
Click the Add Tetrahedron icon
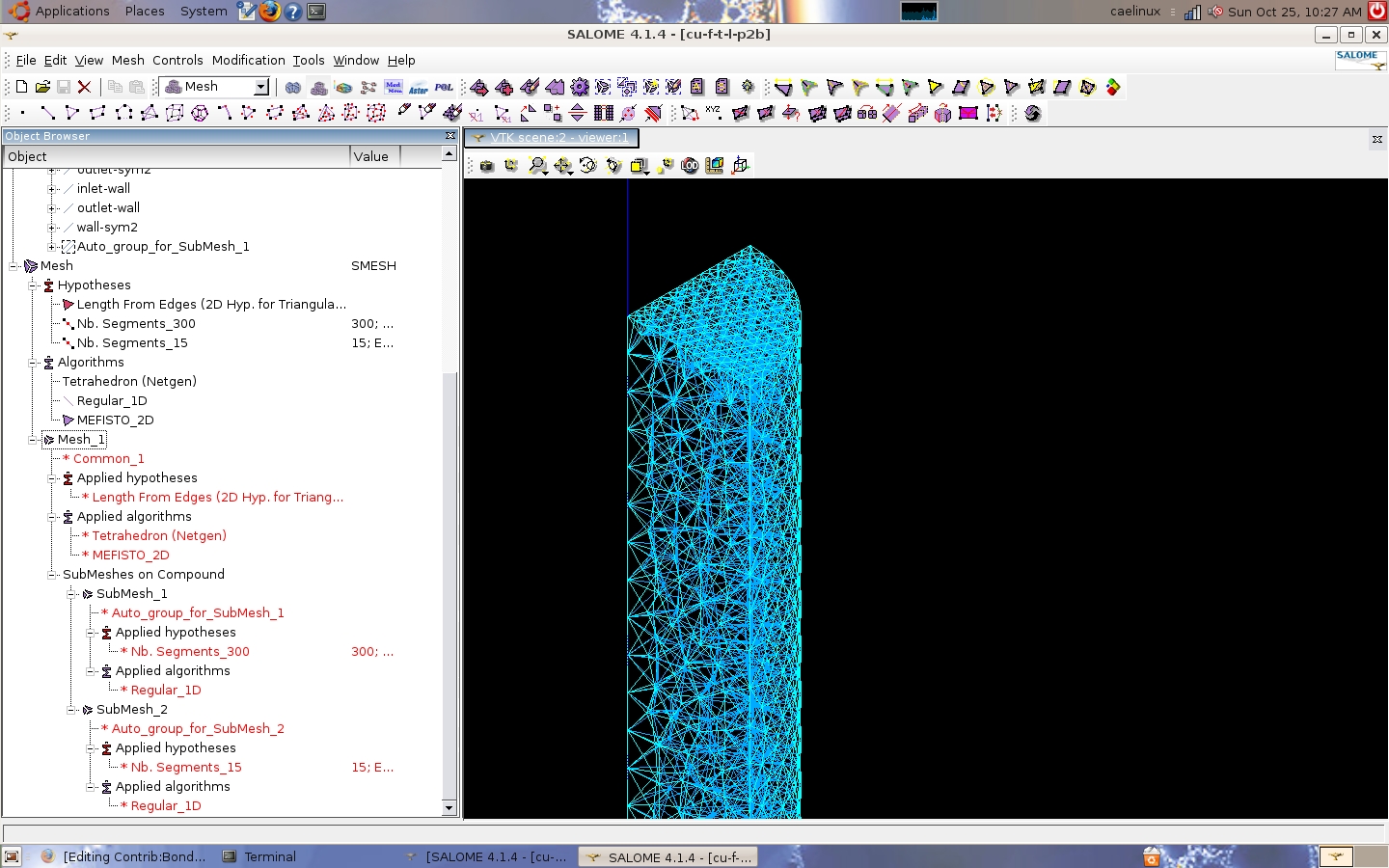tap(149, 113)
